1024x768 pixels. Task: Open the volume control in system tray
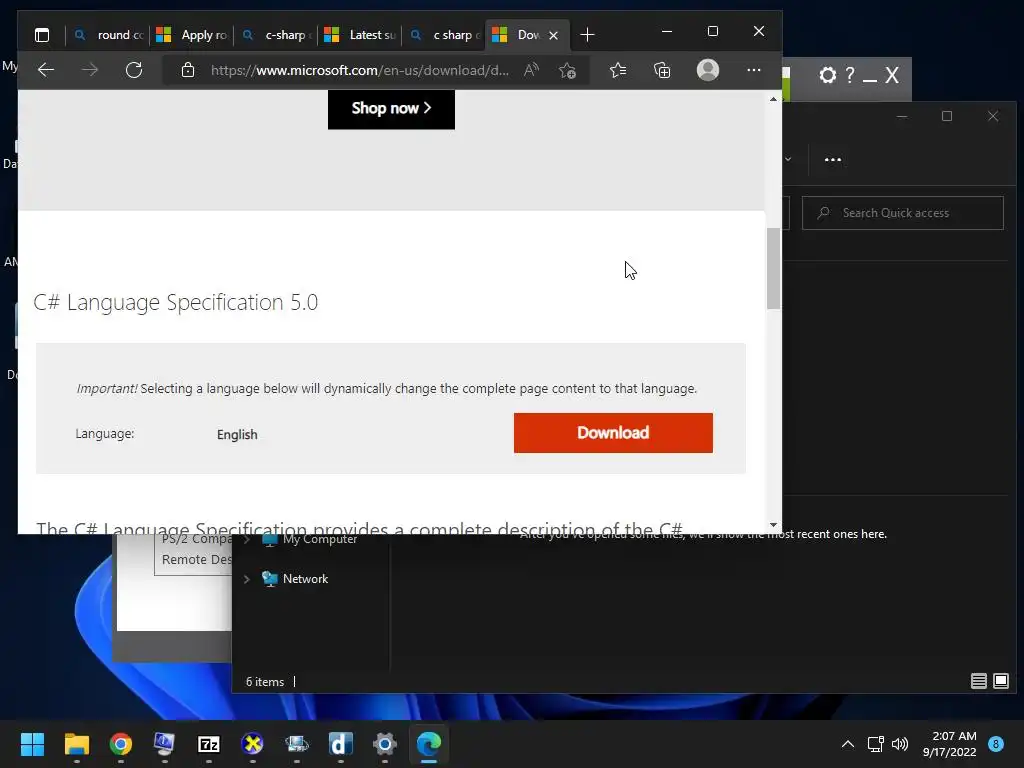coord(900,744)
